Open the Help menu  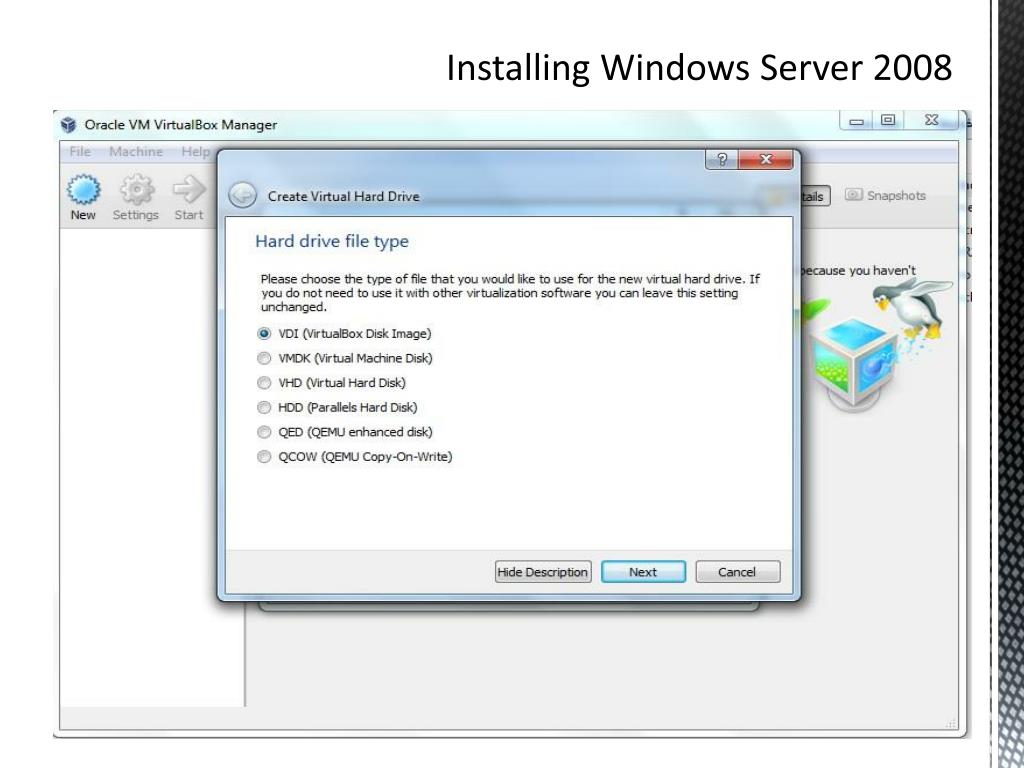(195, 152)
